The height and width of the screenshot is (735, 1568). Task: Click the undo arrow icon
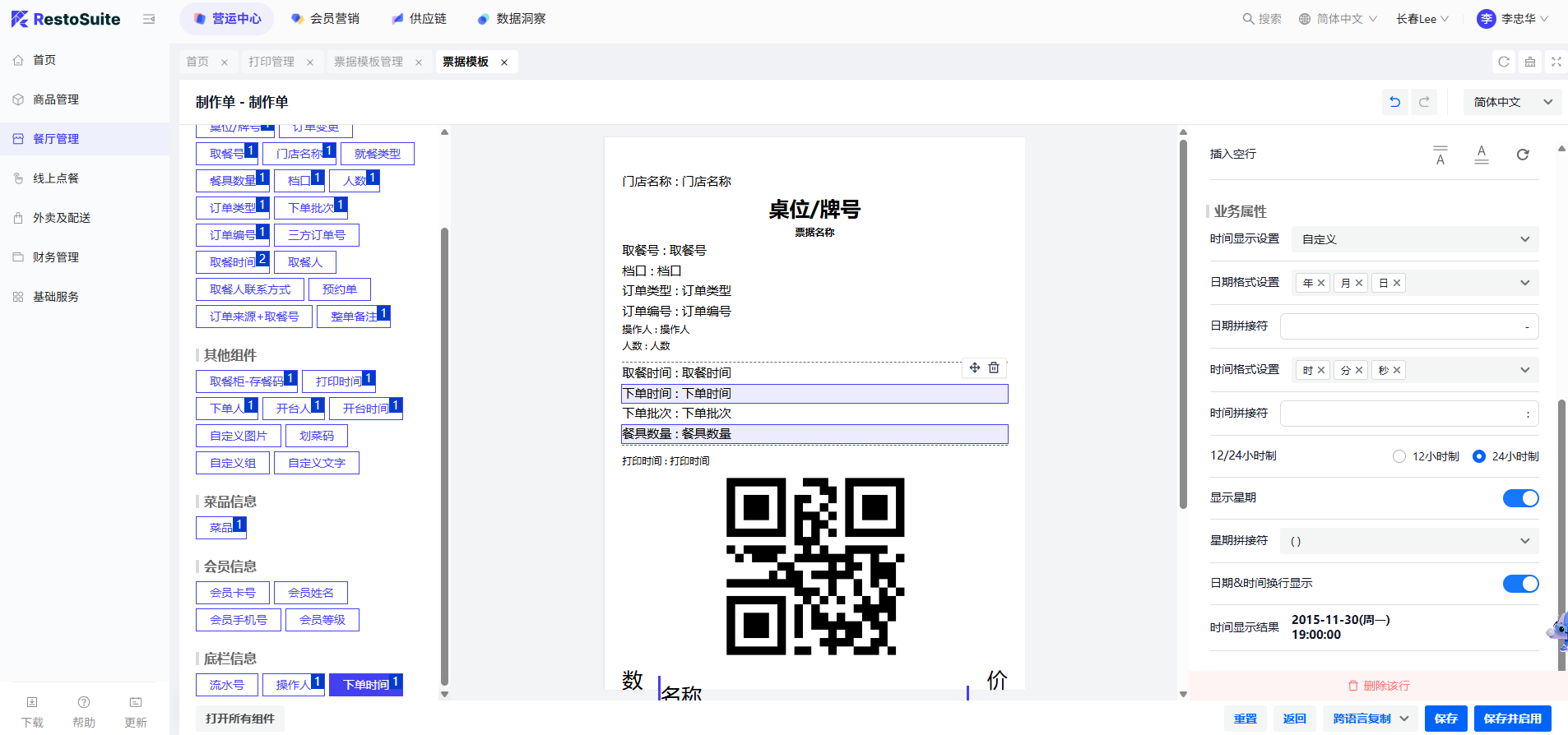click(x=1394, y=102)
